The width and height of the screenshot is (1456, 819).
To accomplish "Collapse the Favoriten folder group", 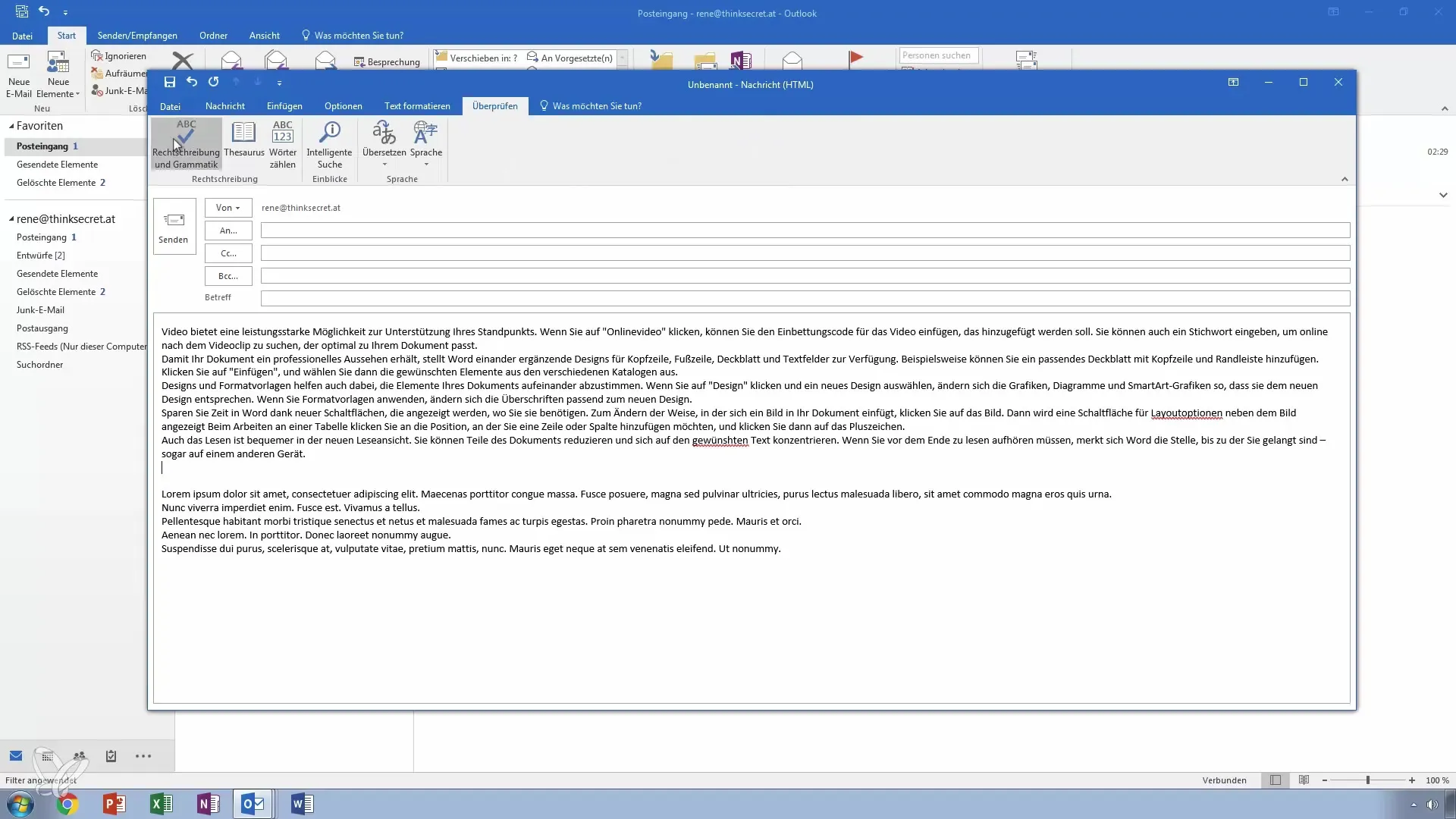I will point(11,126).
